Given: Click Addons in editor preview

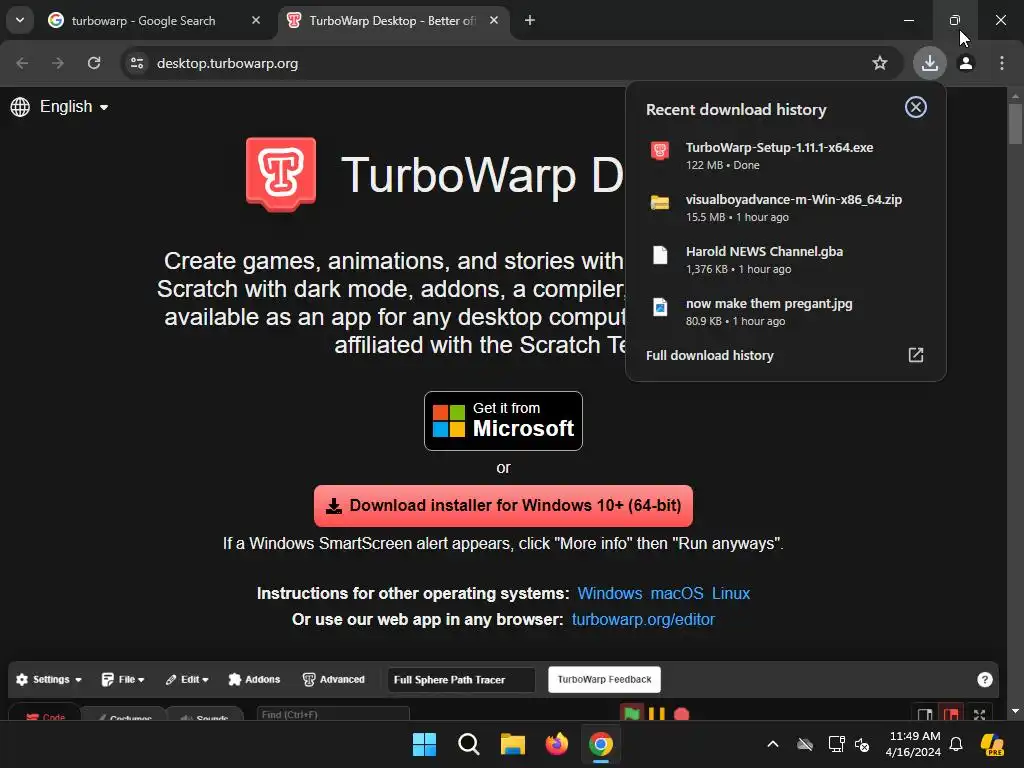Looking at the screenshot, I should point(254,679).
